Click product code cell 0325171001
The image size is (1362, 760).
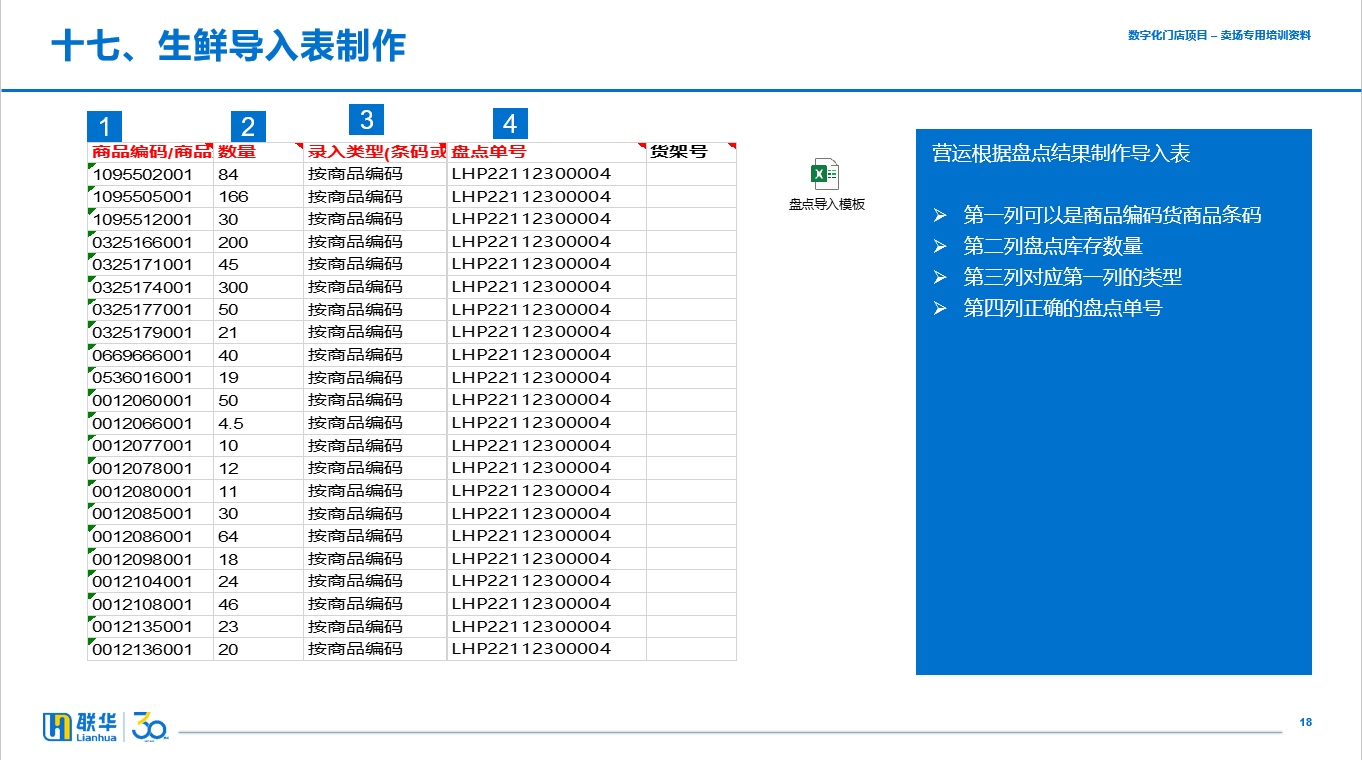click(151, 264)
